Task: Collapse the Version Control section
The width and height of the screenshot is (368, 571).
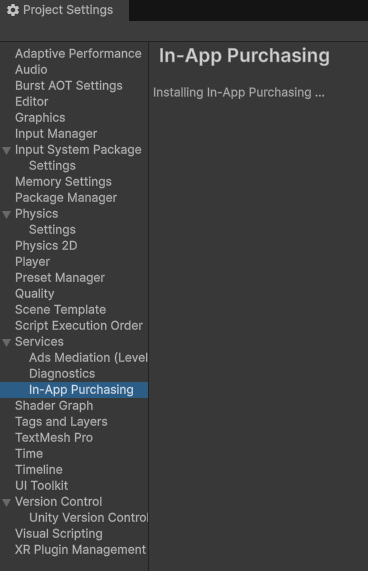Action: (7, 503)
